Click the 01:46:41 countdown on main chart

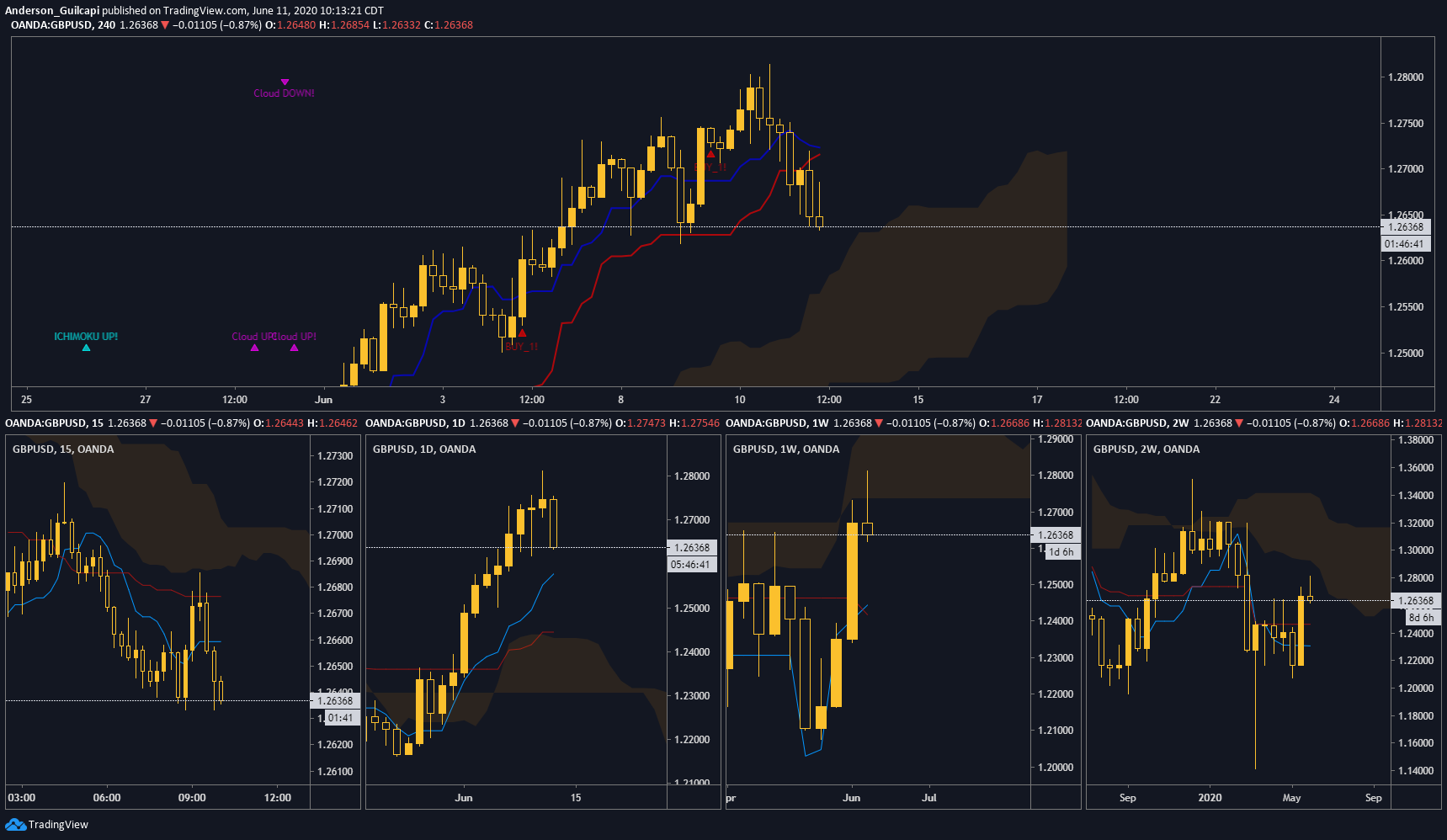[1406, 244]
